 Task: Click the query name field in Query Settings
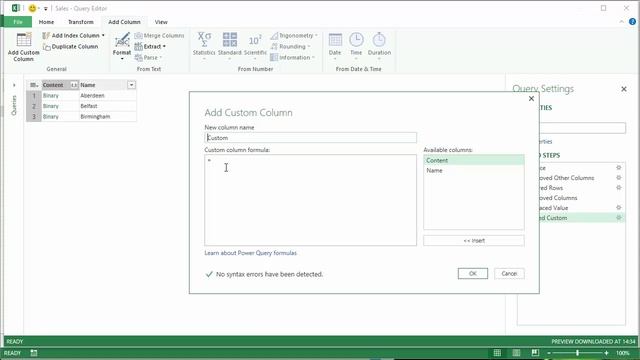coord(582,128)
